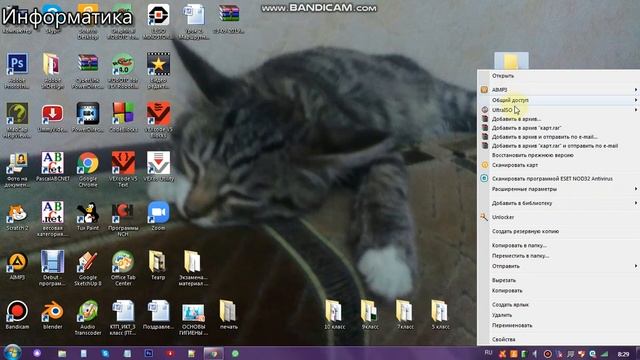Open the VEXos Utility shortcut
This screenshot has width=640, height=360.
point(158,167)
